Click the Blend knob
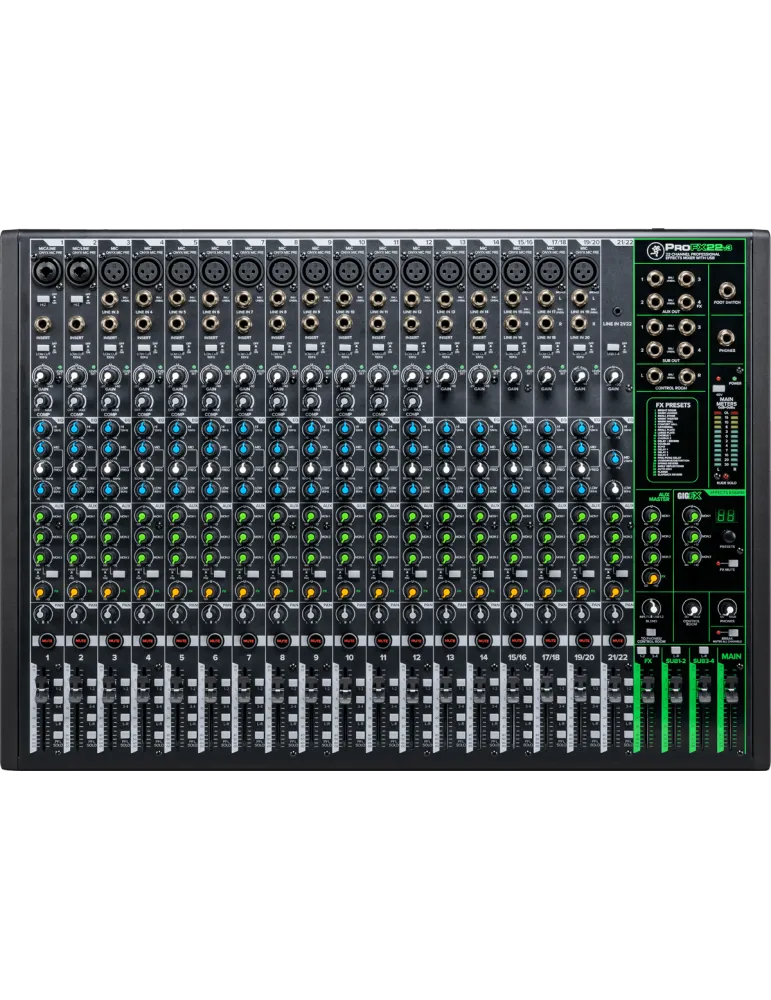The image size is (771, 1000). pyautogui.click(x=650, y=608)
